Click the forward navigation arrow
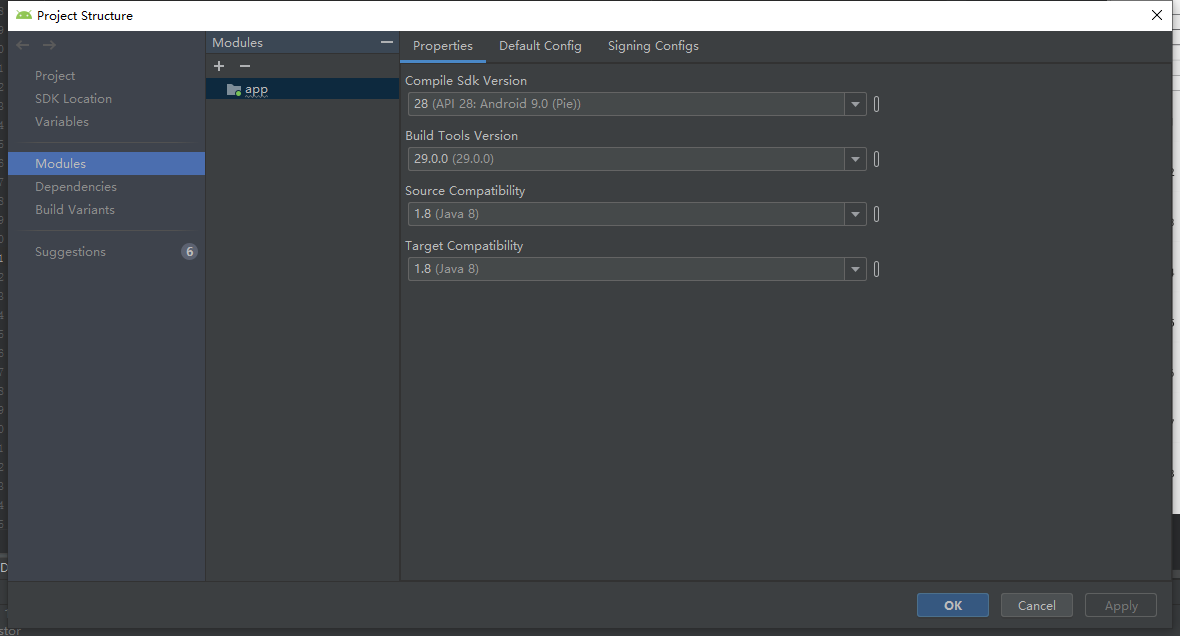Image resolution: width=1180 pixels, height=636 pixels. [50, 45]
